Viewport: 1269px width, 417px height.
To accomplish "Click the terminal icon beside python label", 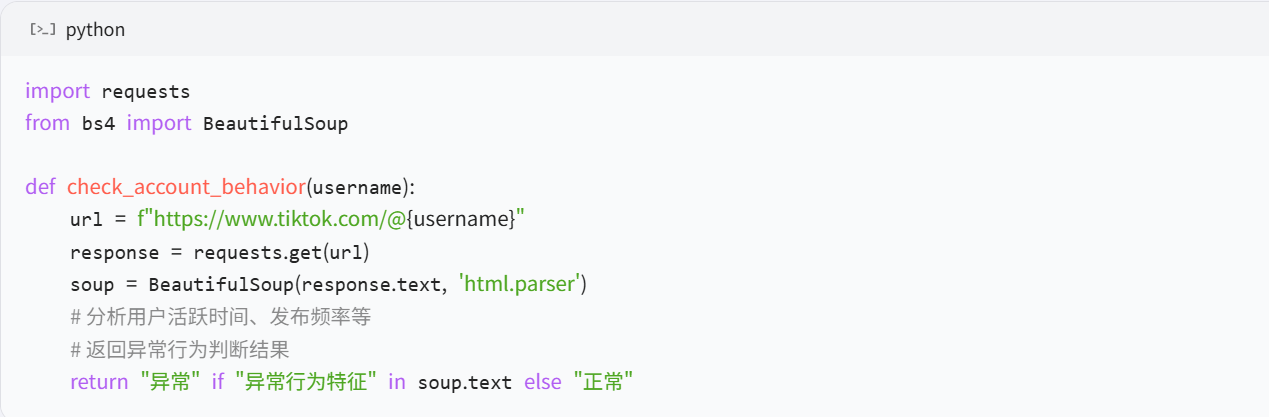I will [x=42, y=30].
